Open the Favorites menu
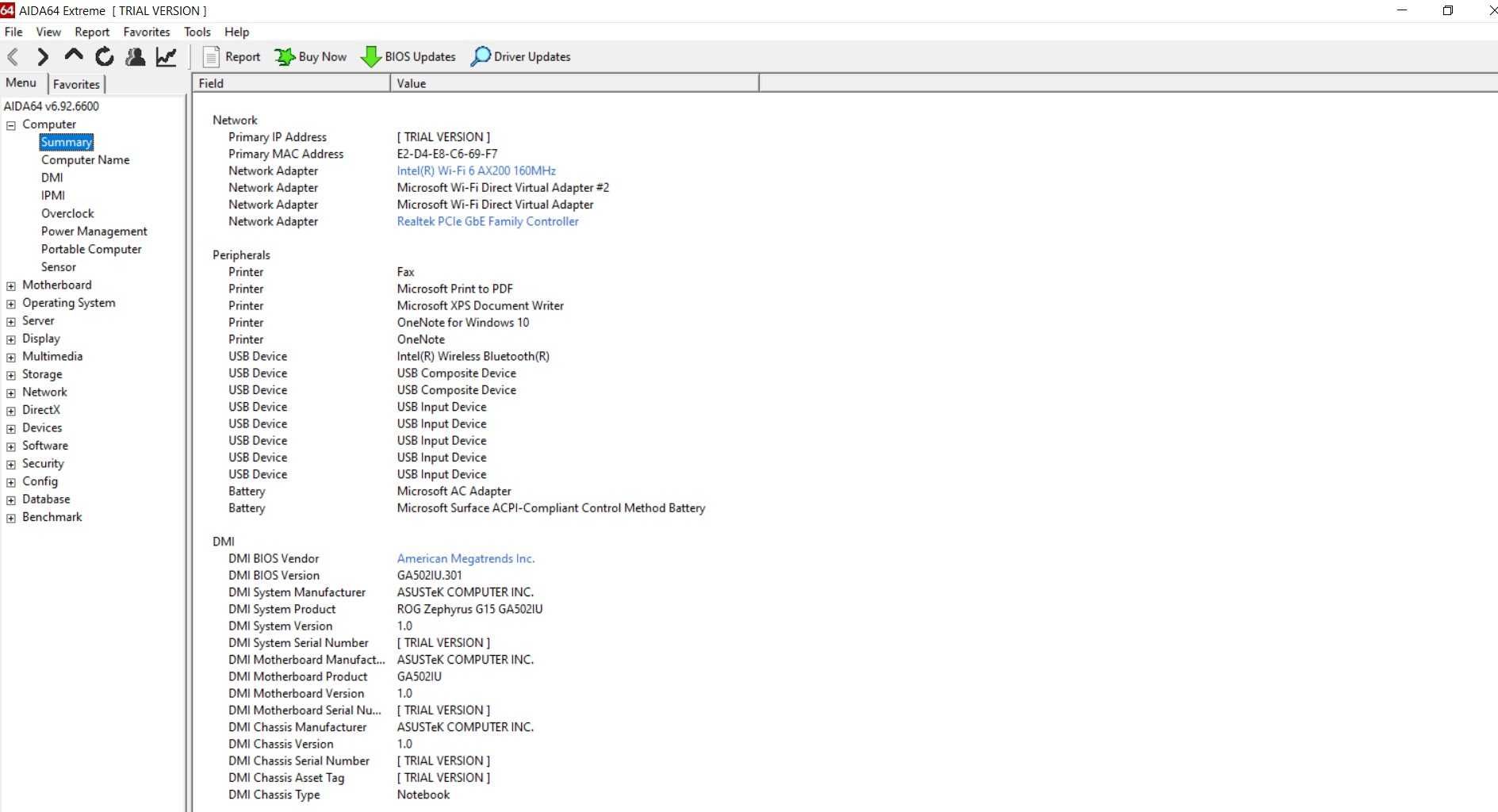 click(147, 32)
